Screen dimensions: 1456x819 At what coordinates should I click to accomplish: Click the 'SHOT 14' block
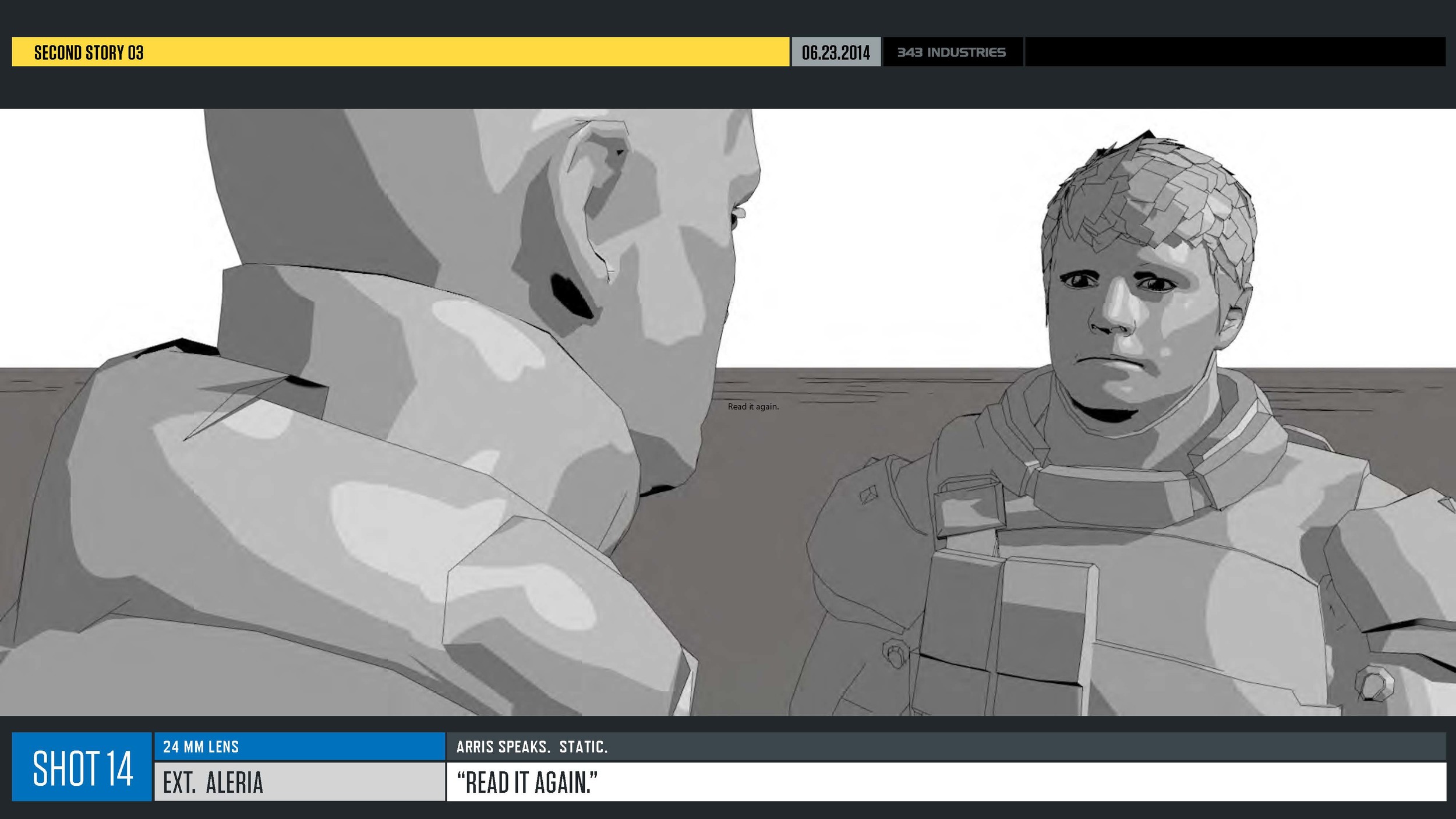(x=82, y=767)
